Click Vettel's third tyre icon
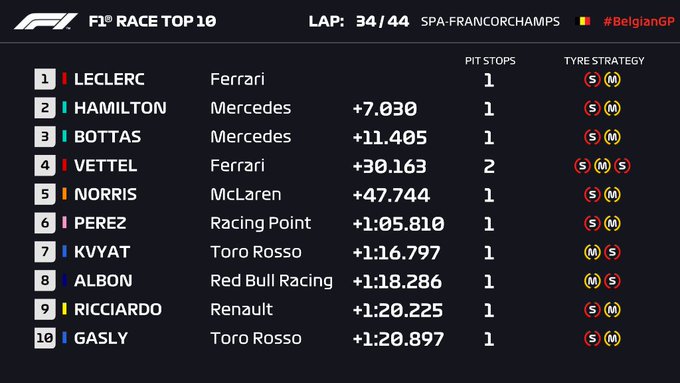The height and width of the screenshot is (383, 680). click(x=622, y=166)
